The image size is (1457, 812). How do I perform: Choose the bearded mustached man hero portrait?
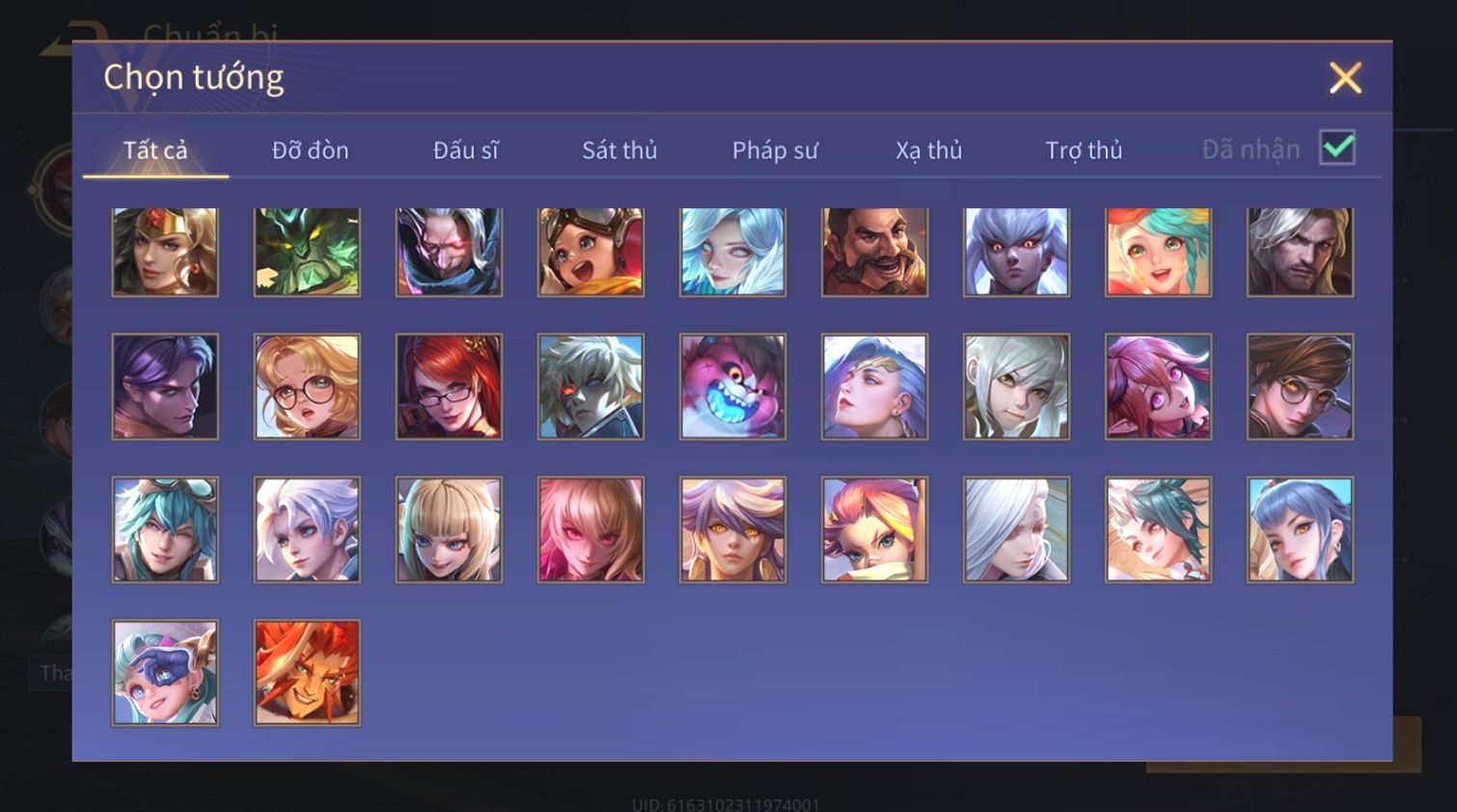(874, 252)
